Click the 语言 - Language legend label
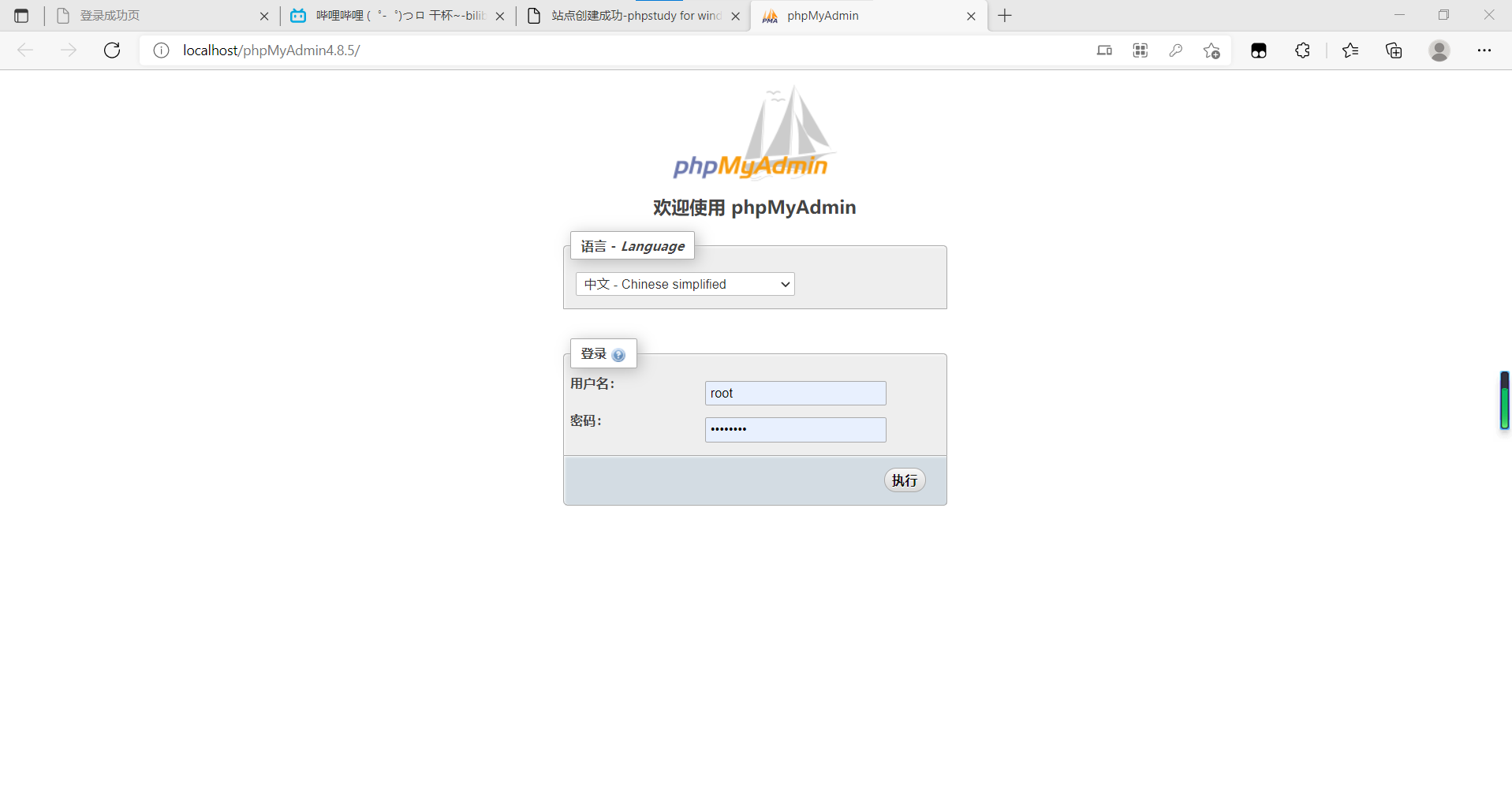 pyautogui.click(x=633, y=246)
